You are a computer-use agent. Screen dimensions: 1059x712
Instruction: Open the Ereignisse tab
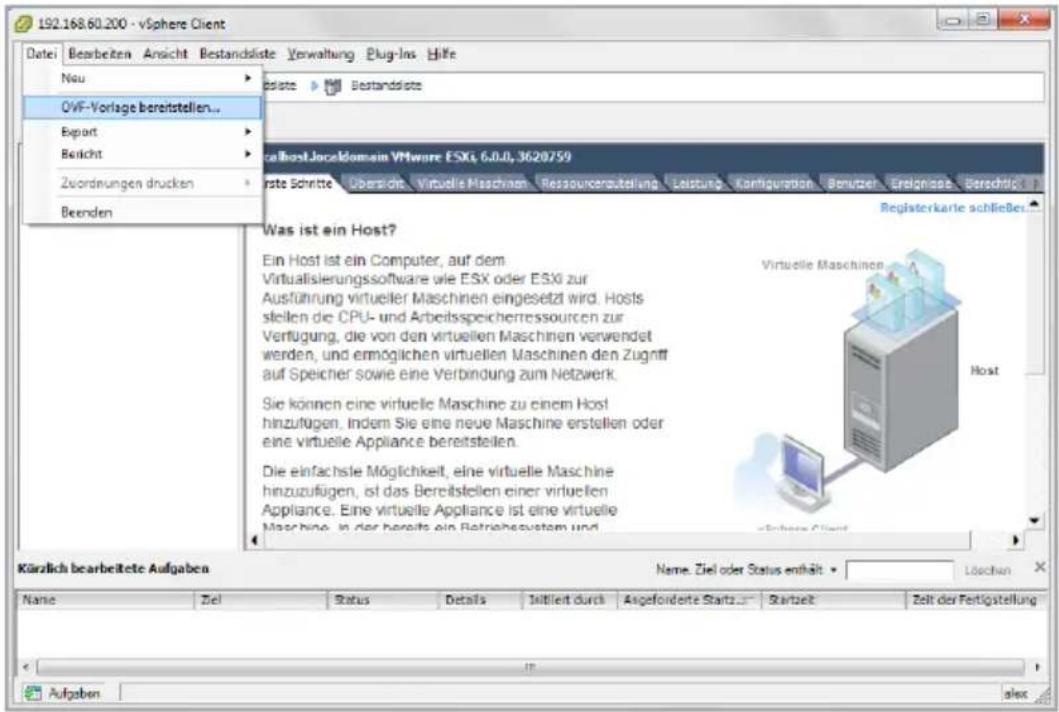[921, 183]
